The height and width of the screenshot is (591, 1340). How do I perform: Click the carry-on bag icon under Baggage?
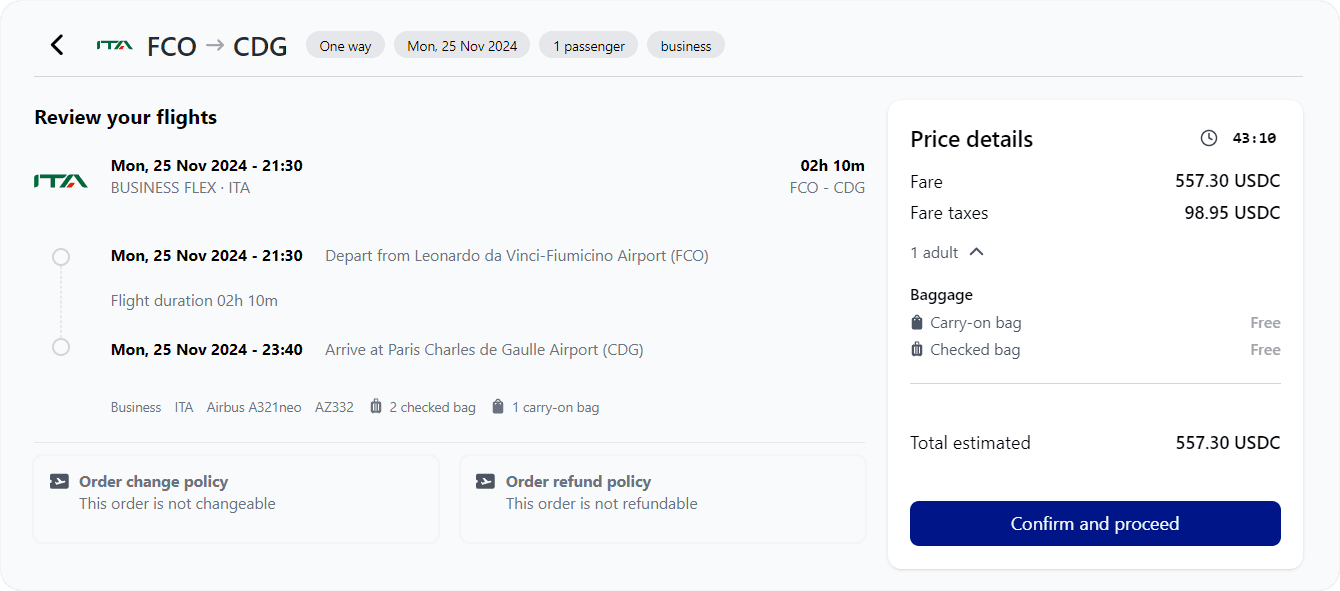tap(916, 322)
